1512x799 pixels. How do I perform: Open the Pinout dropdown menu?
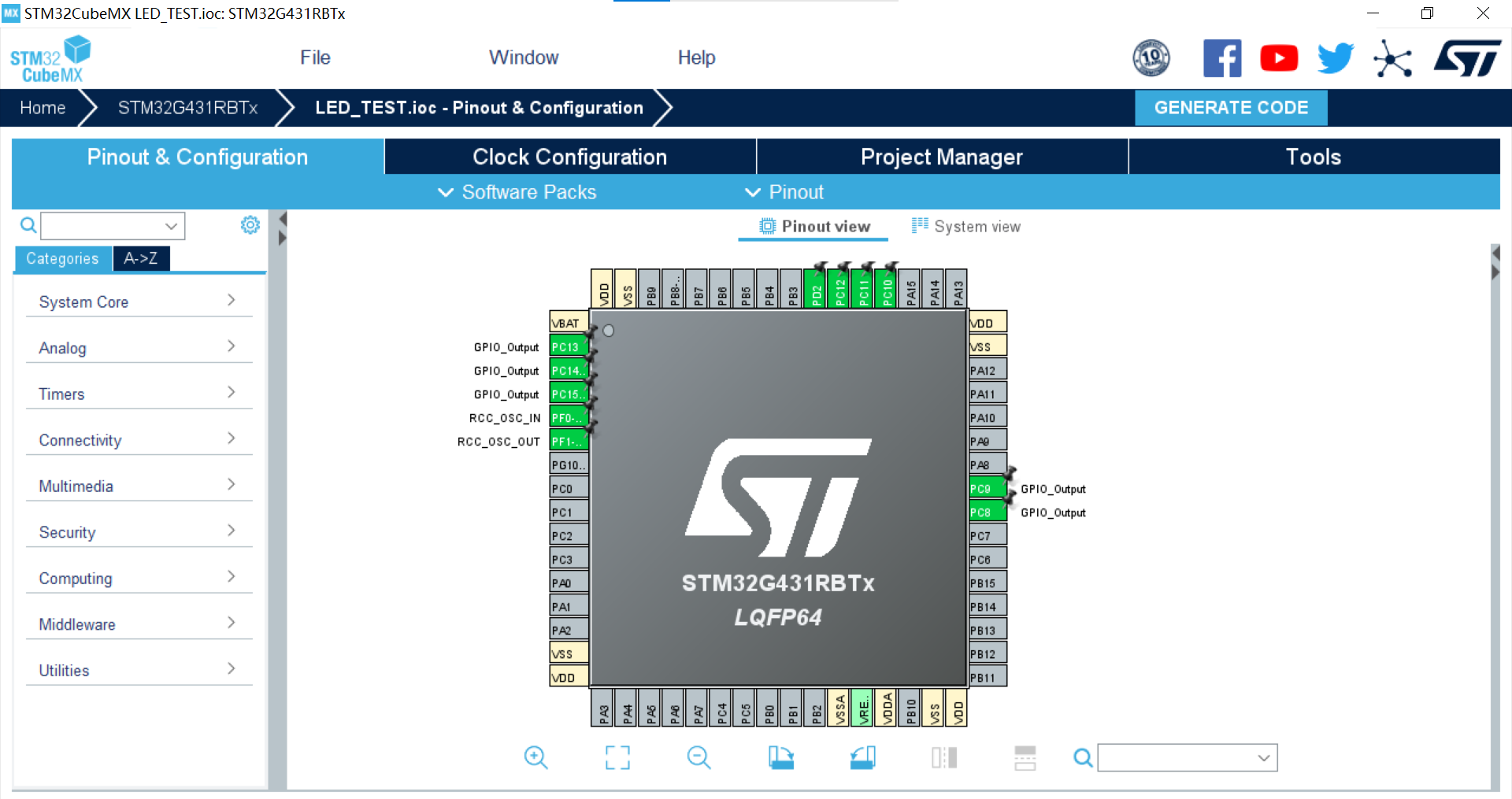[x=784, y=192]
